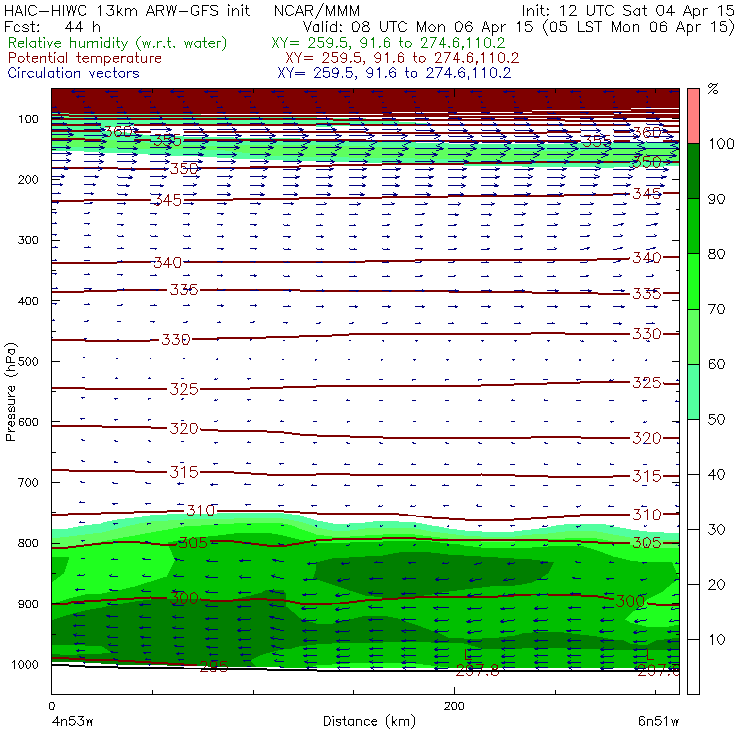This screenshot has width=740, height=740.
Task: Click the '300' pressure axis tick label
Action: (28, 240)
